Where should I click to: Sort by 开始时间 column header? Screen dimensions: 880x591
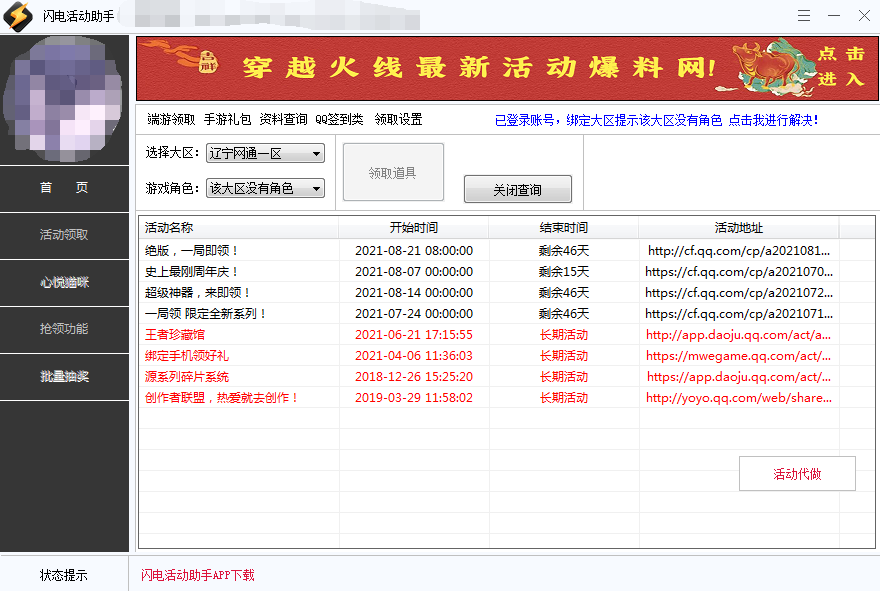point(414,228)
